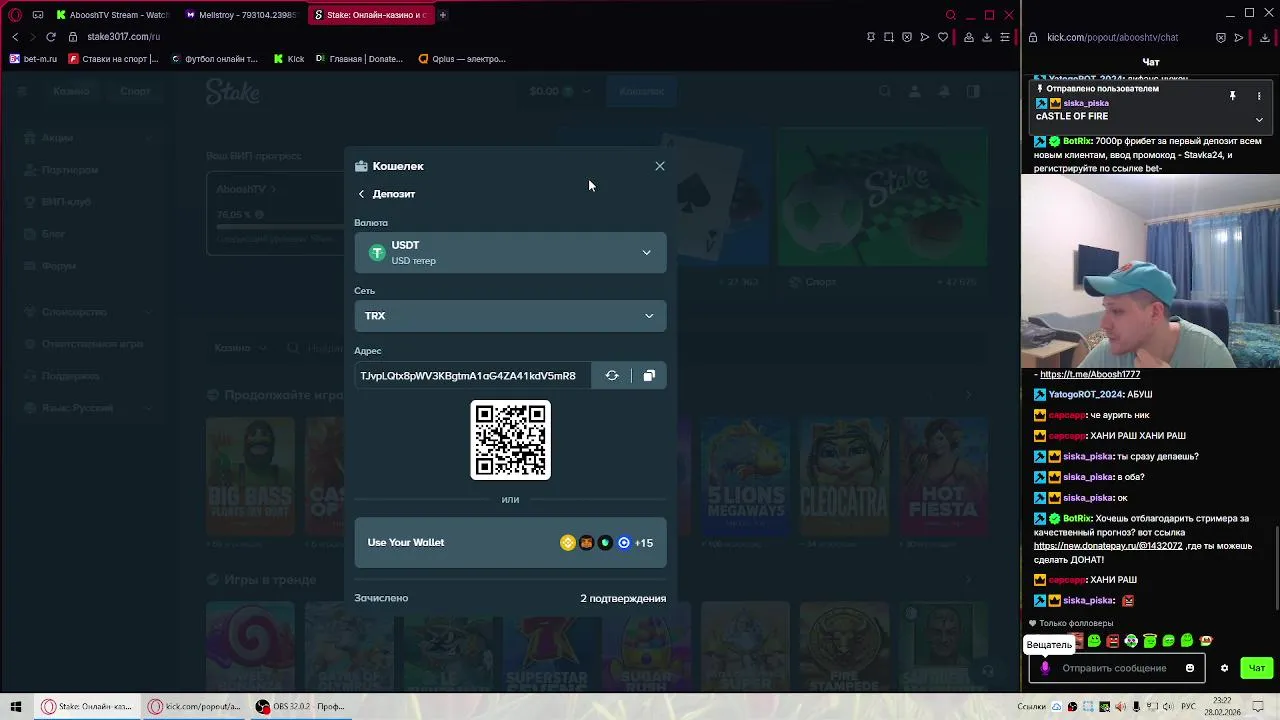Go back via the Депозит arrow

[x=362, y=194]
